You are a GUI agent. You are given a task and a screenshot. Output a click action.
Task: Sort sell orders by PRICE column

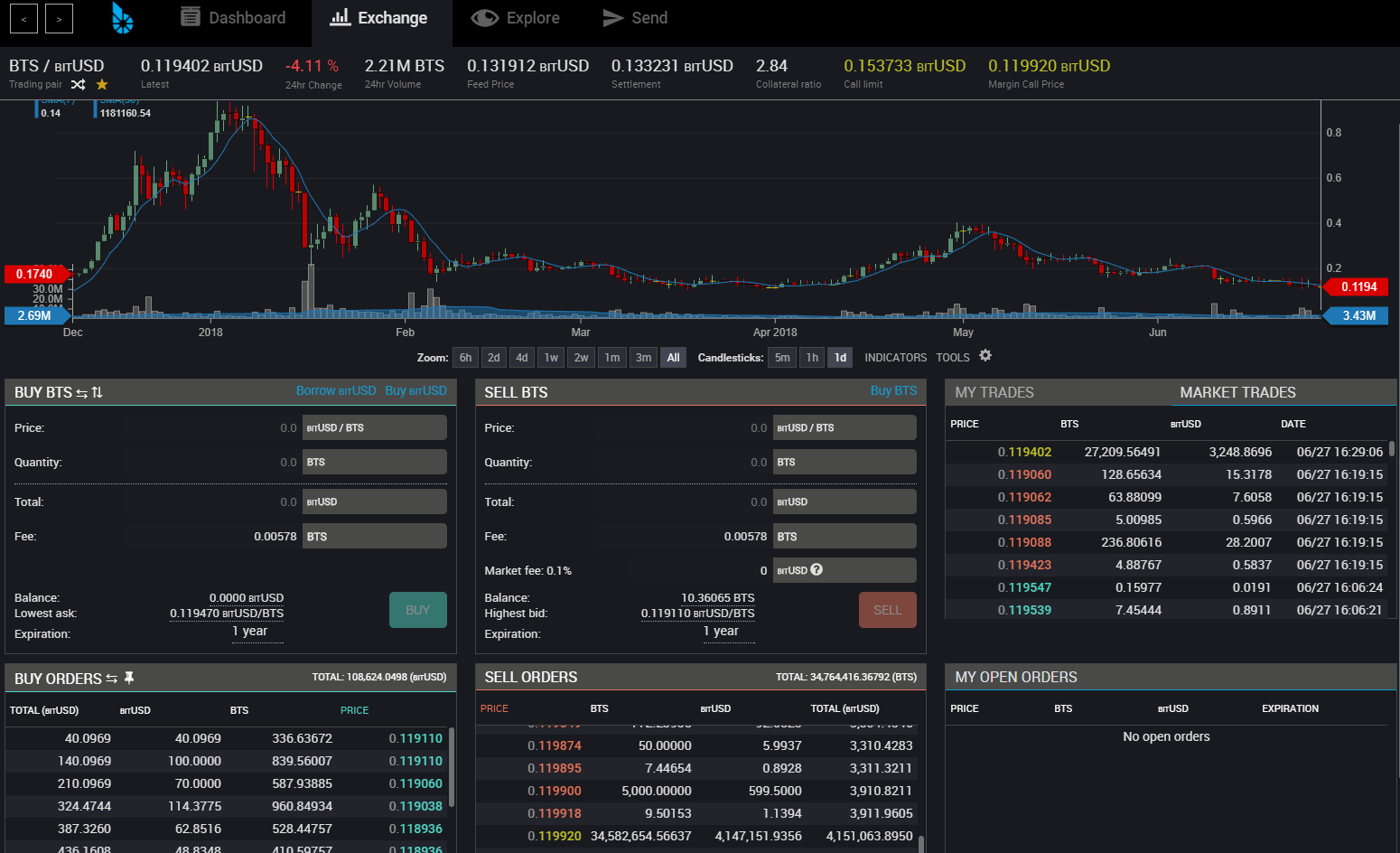coord(494,708)
